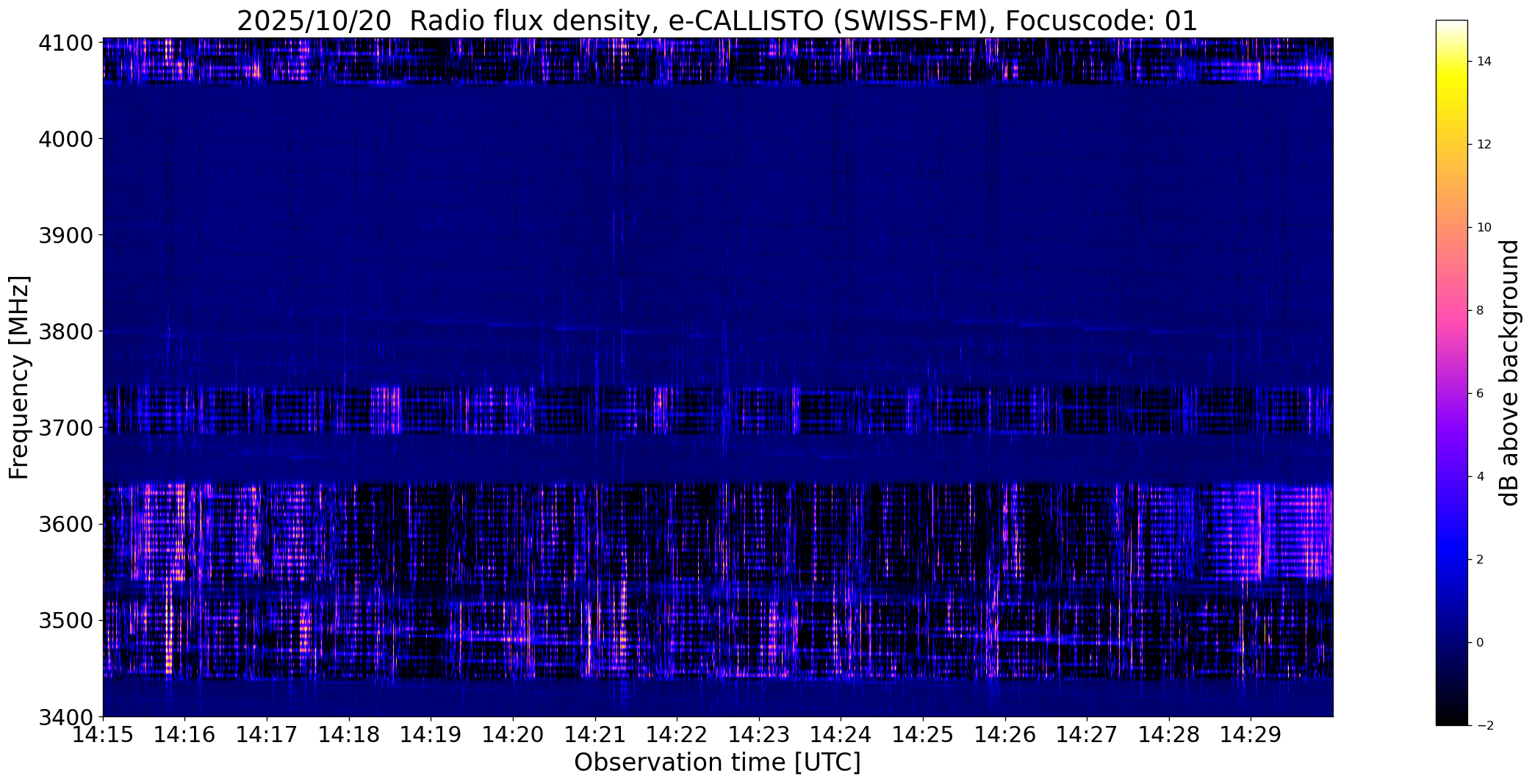Click the 4100 frequency tick label

(66, 43)
